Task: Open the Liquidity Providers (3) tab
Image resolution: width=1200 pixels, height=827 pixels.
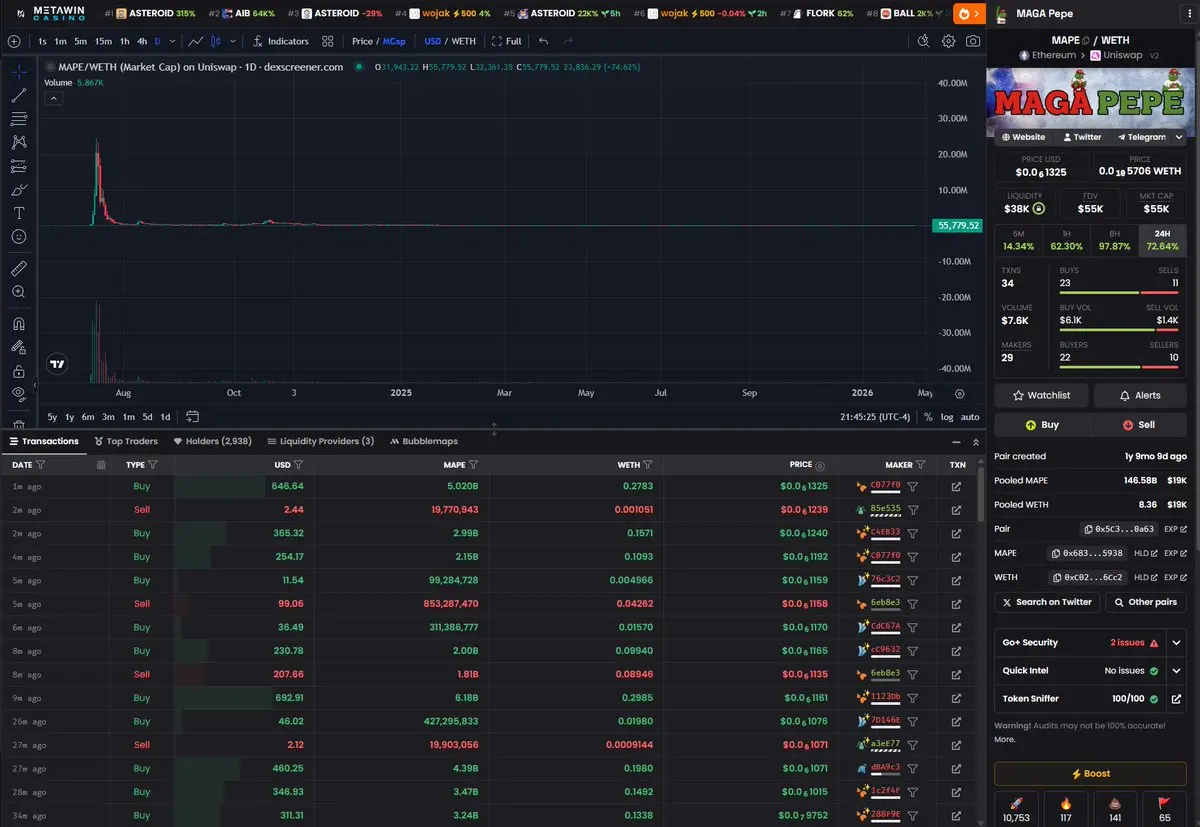Action: pyautogui.click(x=320, y=441)
